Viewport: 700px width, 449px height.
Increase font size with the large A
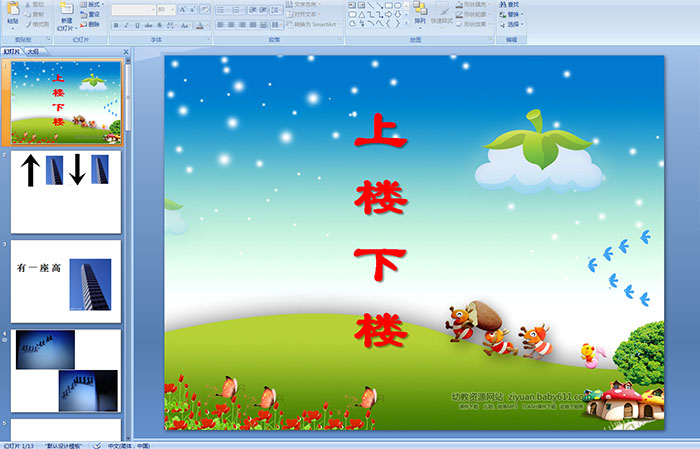coord(183,9)
